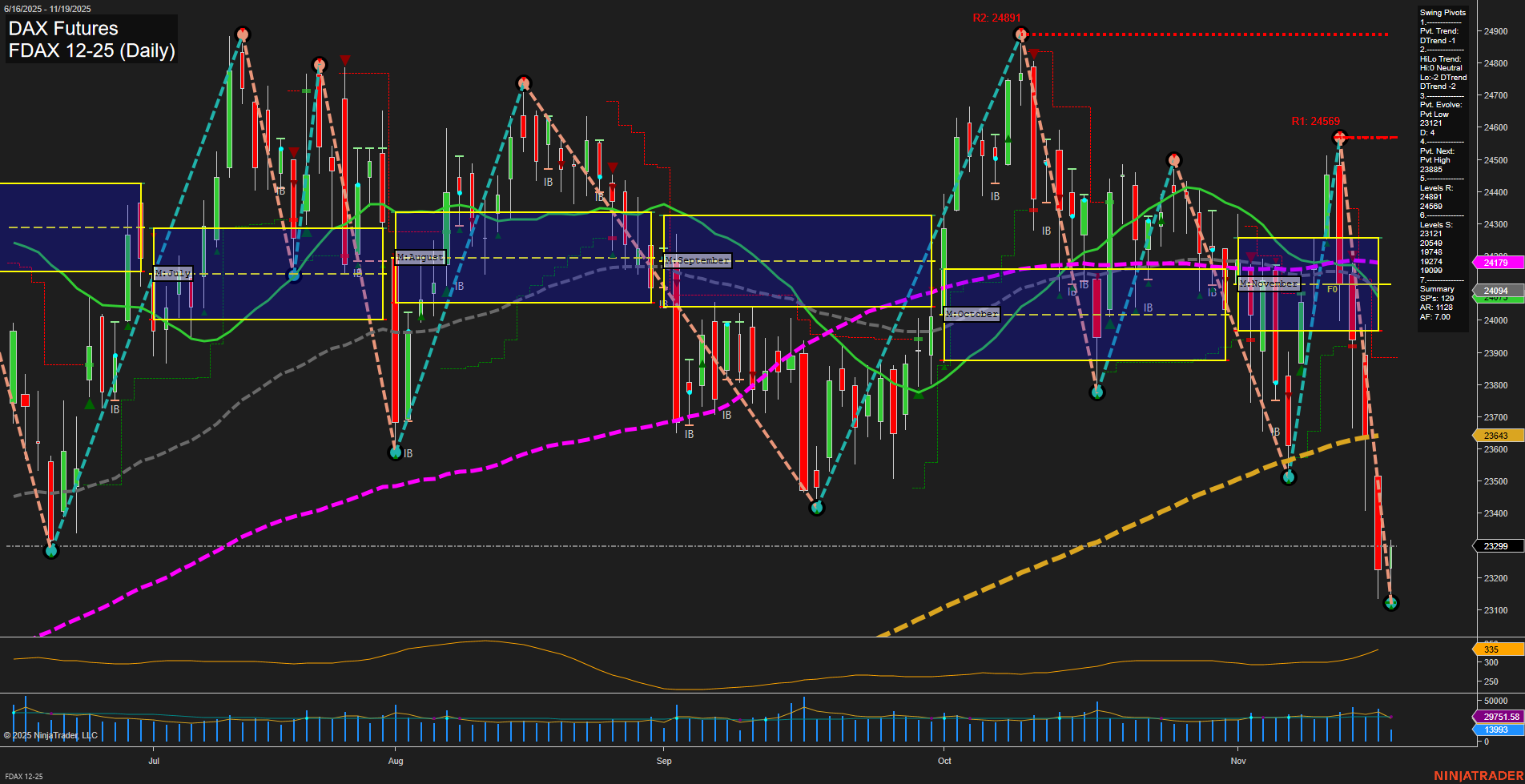Select the M:August month range label
This screenshot has width=1525, height=784.
pos(420,257)
